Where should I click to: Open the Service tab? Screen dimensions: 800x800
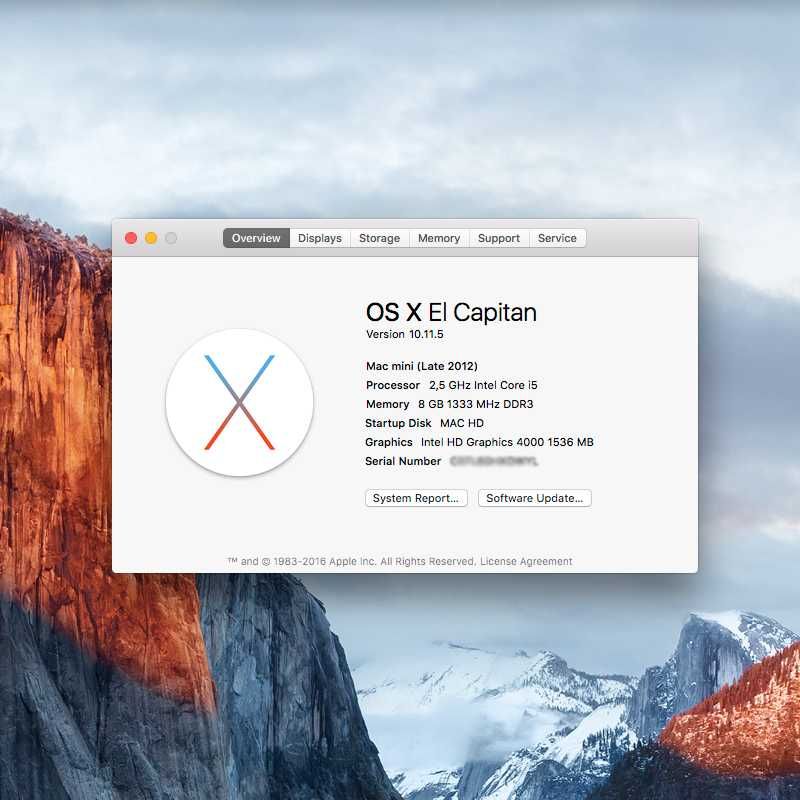[557, 238]
